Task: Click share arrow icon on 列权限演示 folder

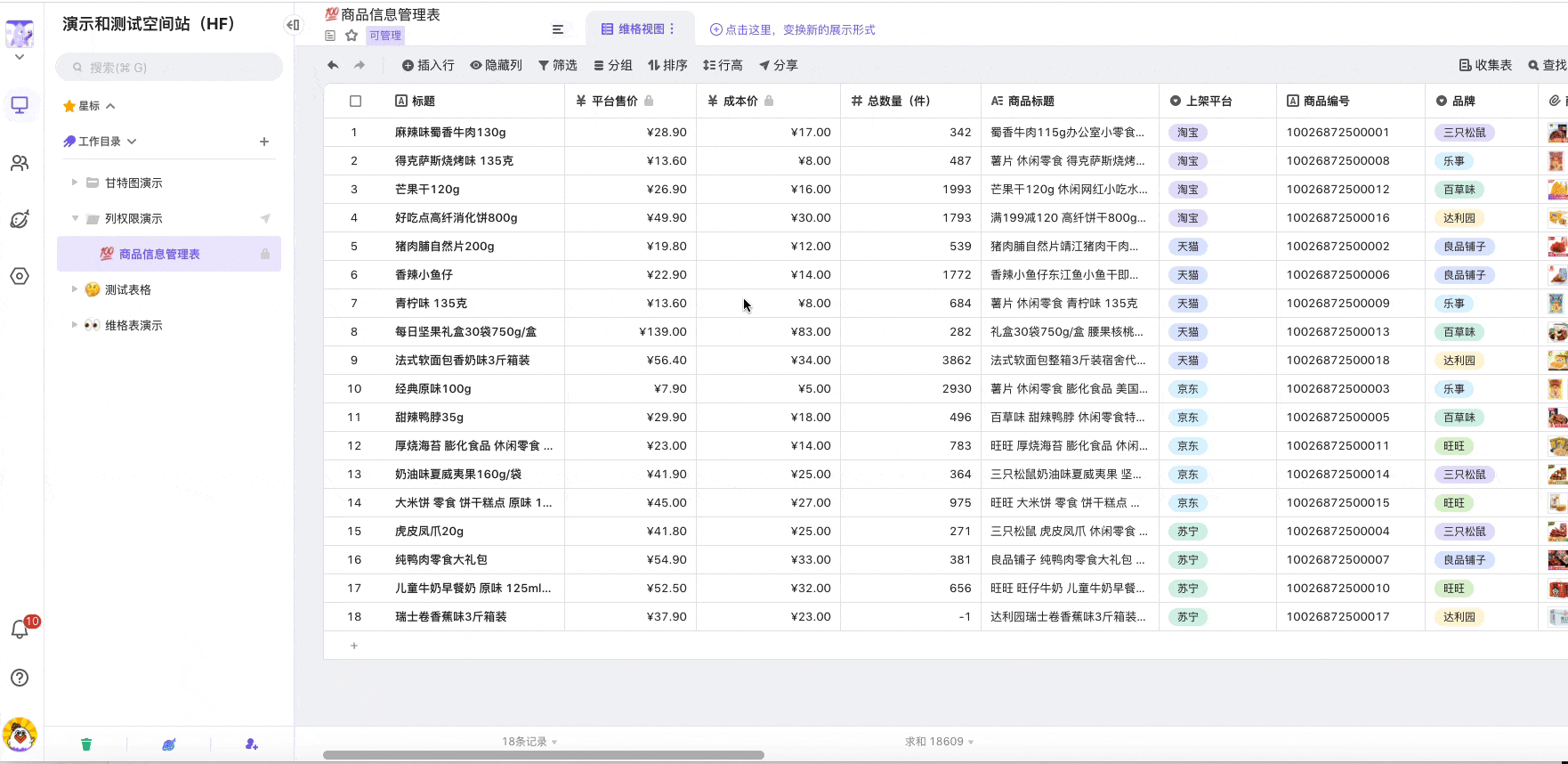Action: [x=265, y=218]
